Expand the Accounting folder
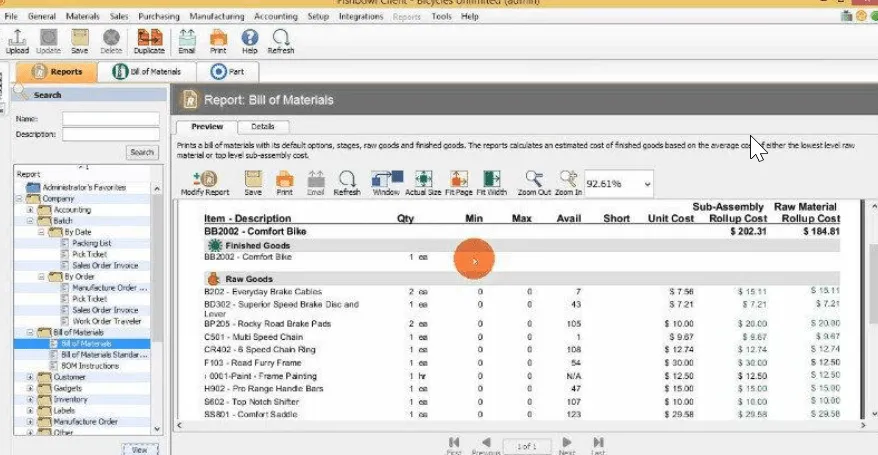878x455 pixels. pos(30,210)
